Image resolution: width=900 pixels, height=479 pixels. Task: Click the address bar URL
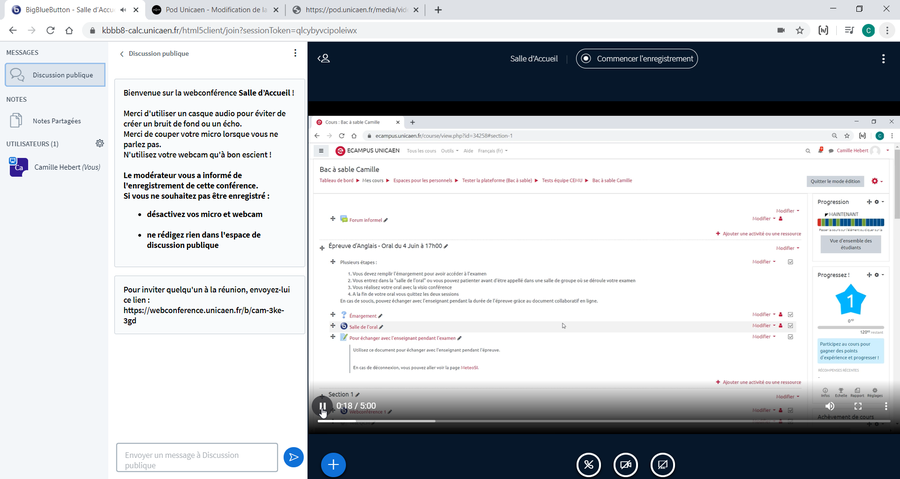pos(229,30)
